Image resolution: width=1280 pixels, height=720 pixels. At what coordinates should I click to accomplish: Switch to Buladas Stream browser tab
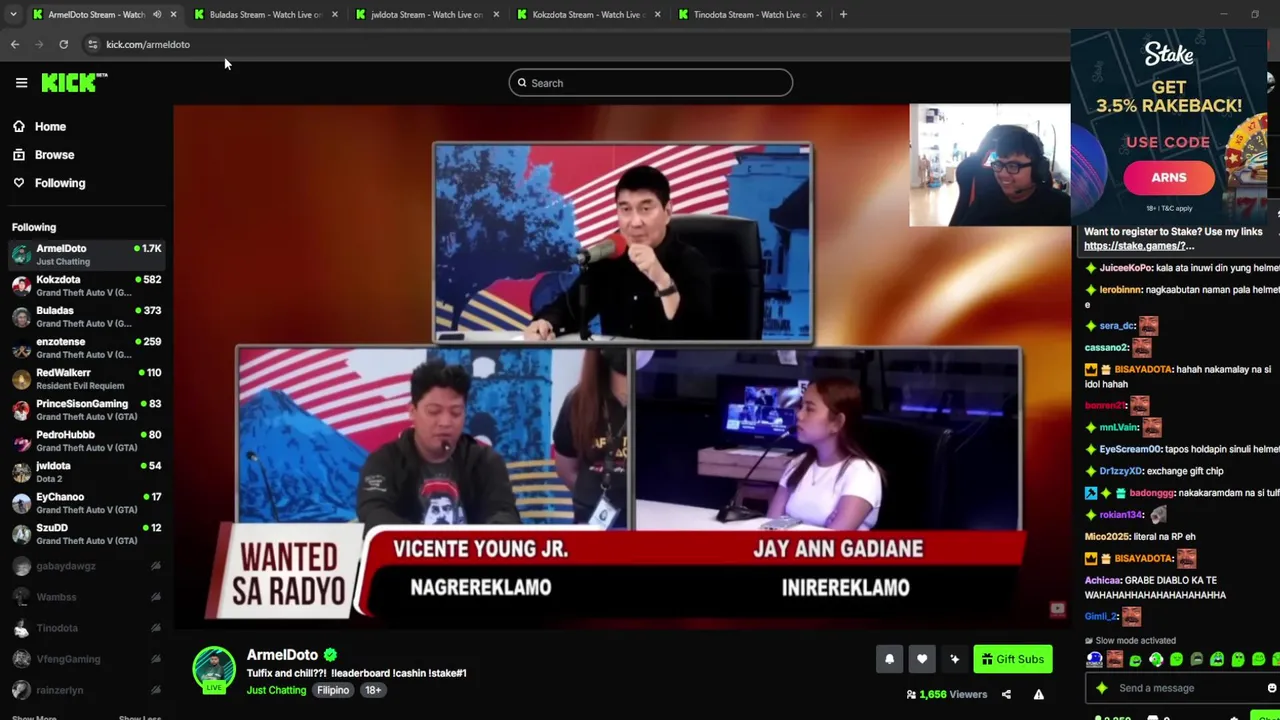click(265, 15)
